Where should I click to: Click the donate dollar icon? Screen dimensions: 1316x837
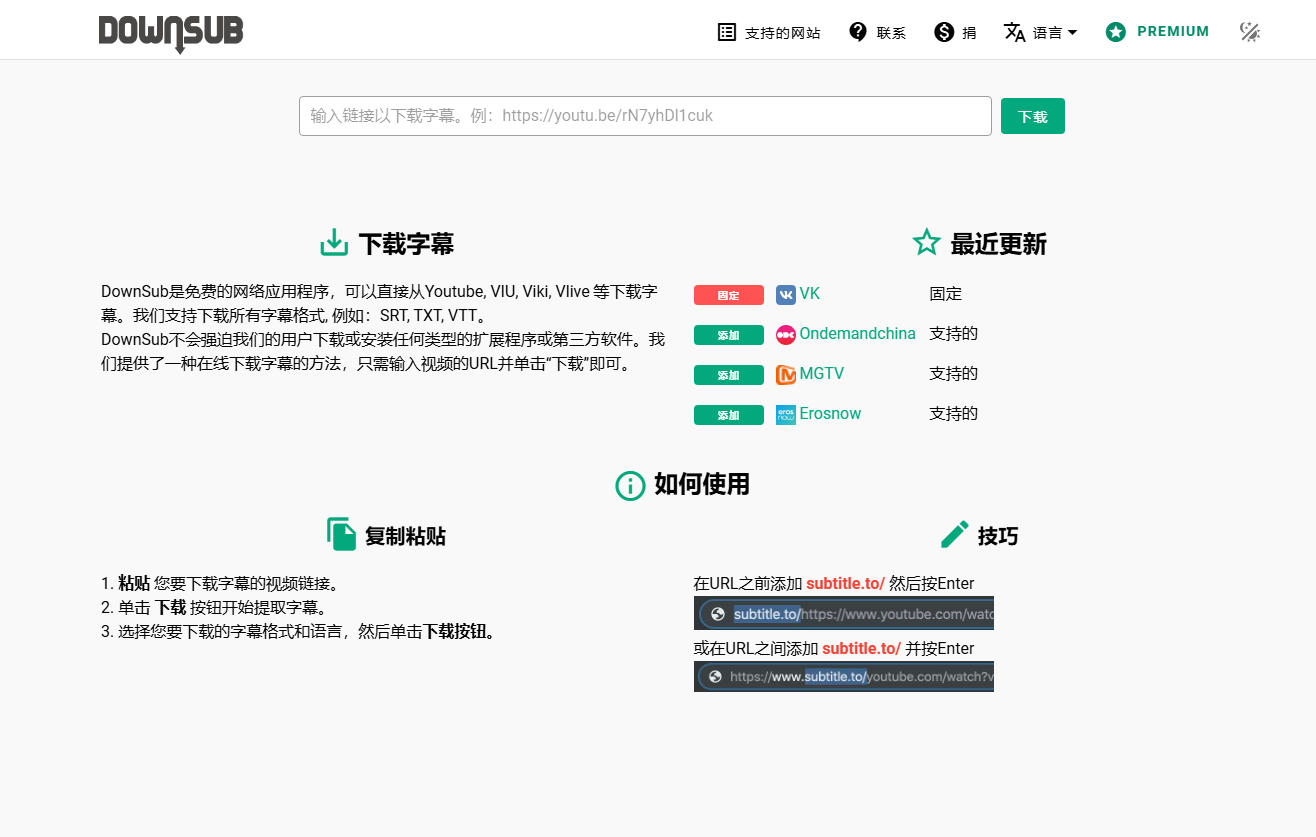pos(944,32)
